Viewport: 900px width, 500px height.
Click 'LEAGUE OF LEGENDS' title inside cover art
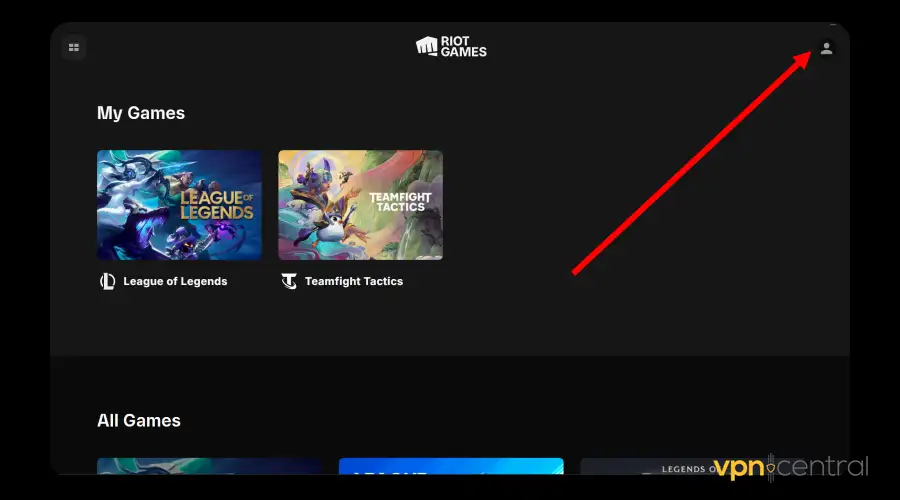point(217,198)
